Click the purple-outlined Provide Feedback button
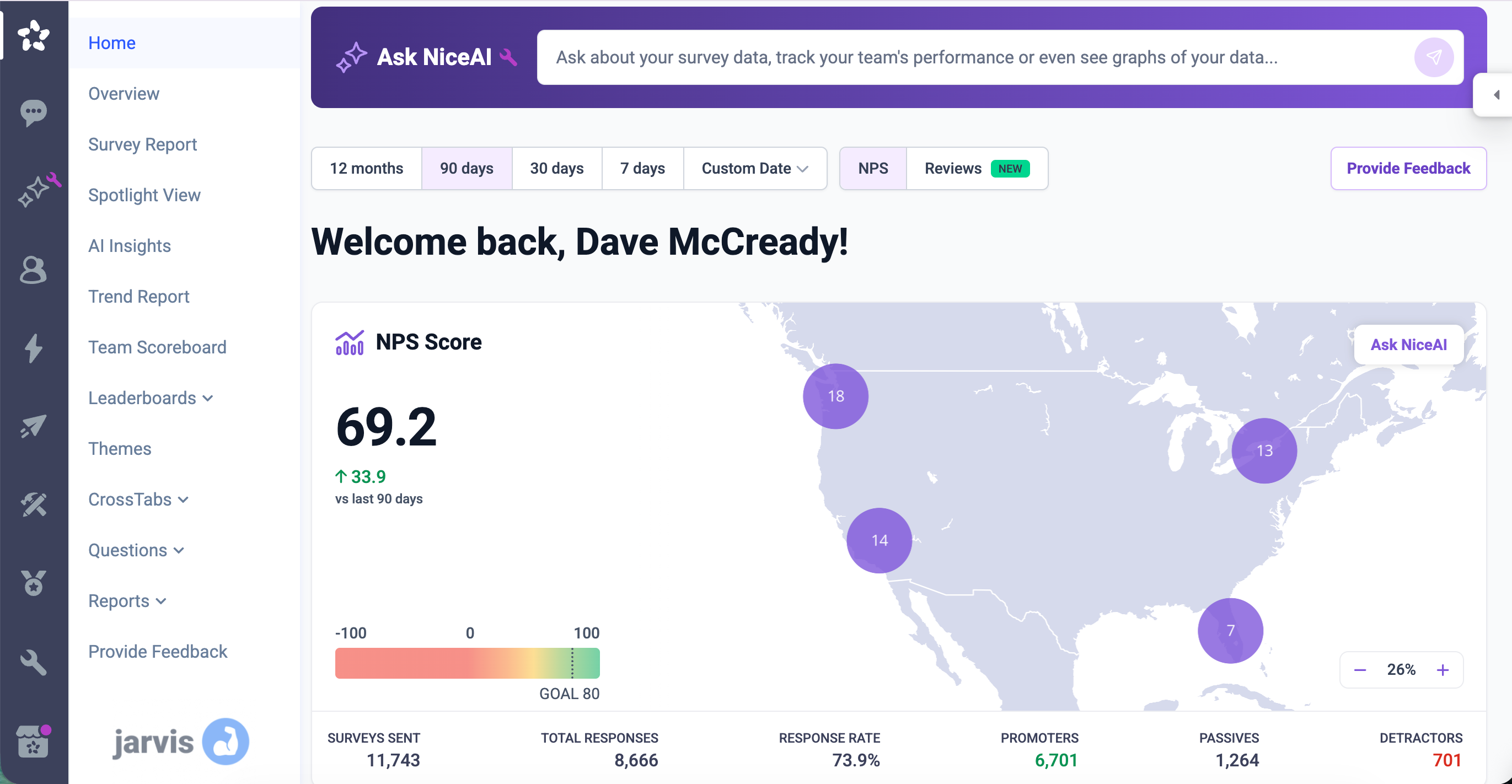 (1408, 168)
